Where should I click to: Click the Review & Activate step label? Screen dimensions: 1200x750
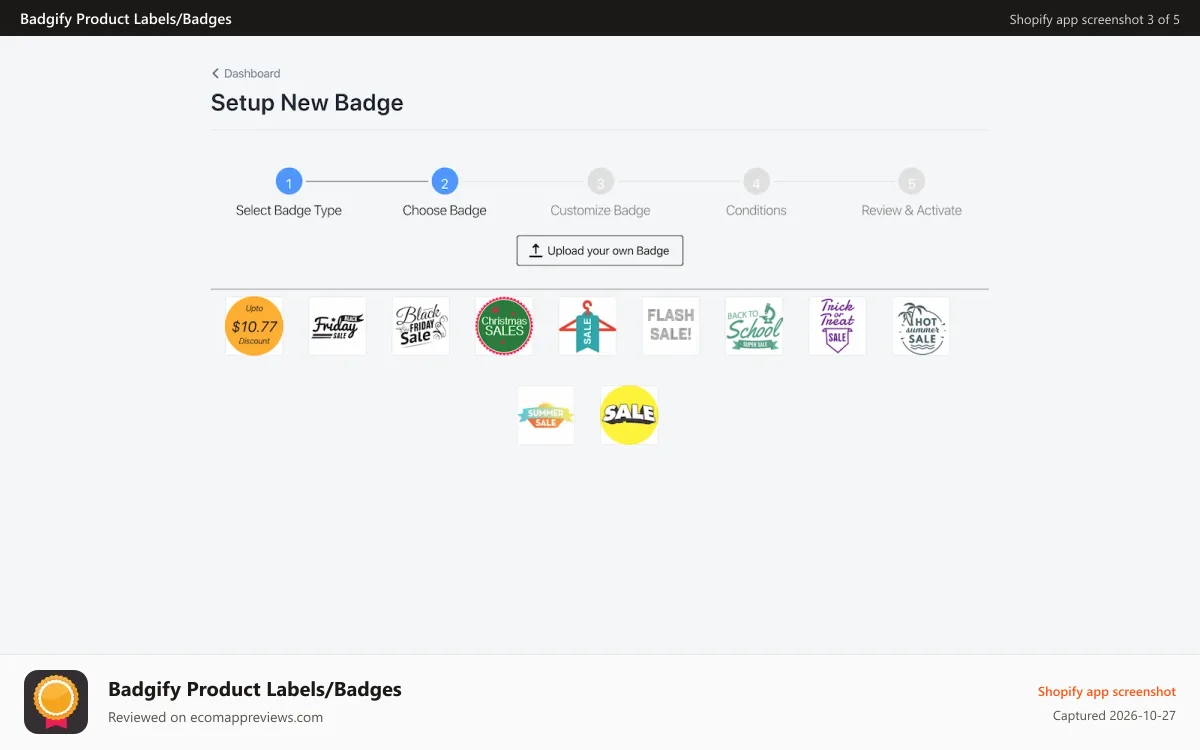click(x=912, y=210)
